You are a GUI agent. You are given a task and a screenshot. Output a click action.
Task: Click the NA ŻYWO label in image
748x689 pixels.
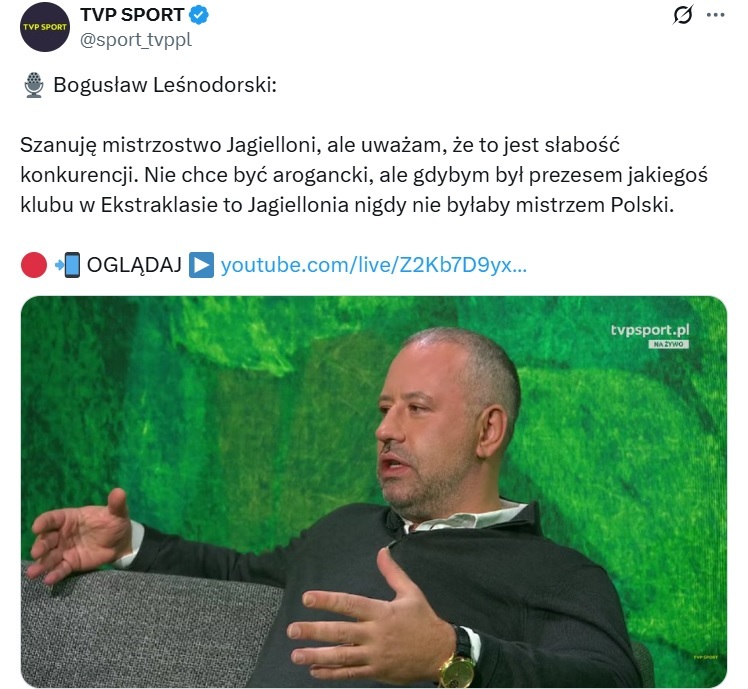click(x=668, y=344)
